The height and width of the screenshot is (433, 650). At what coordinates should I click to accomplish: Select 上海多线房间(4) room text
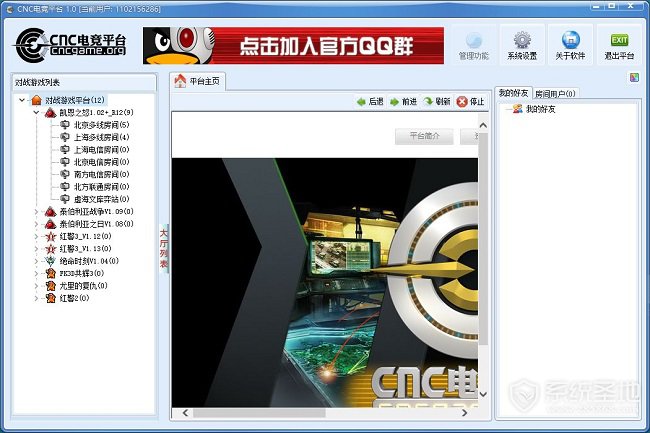[102, 137]
